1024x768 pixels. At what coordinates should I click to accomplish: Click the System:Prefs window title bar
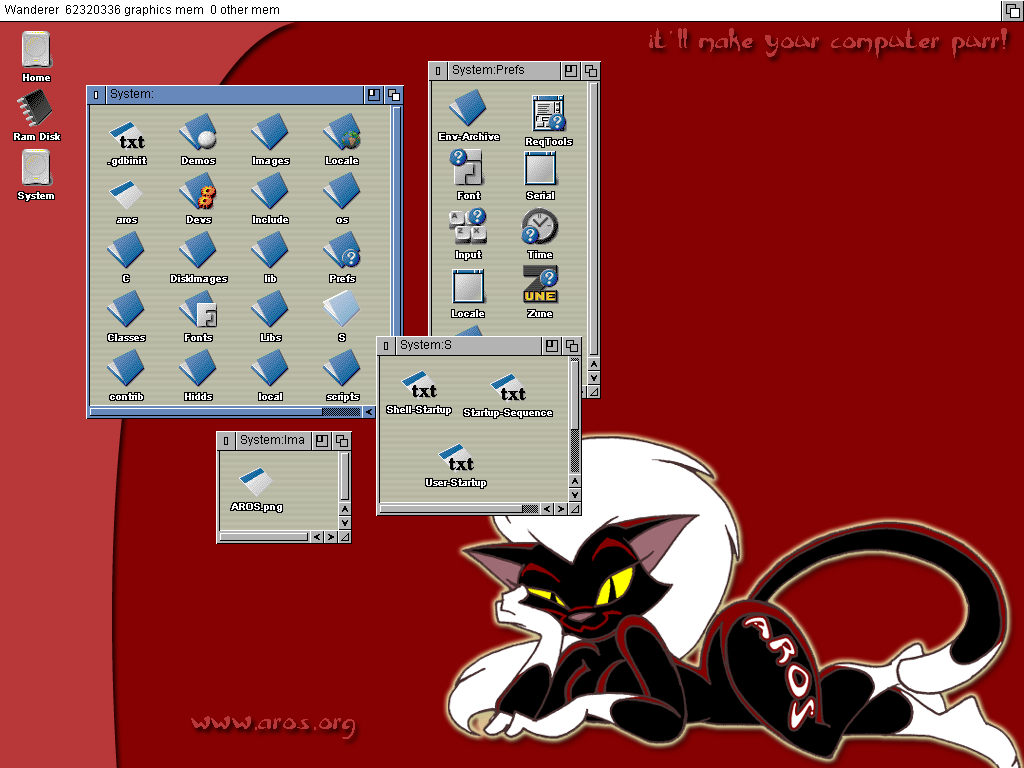(x=503, y=71)
